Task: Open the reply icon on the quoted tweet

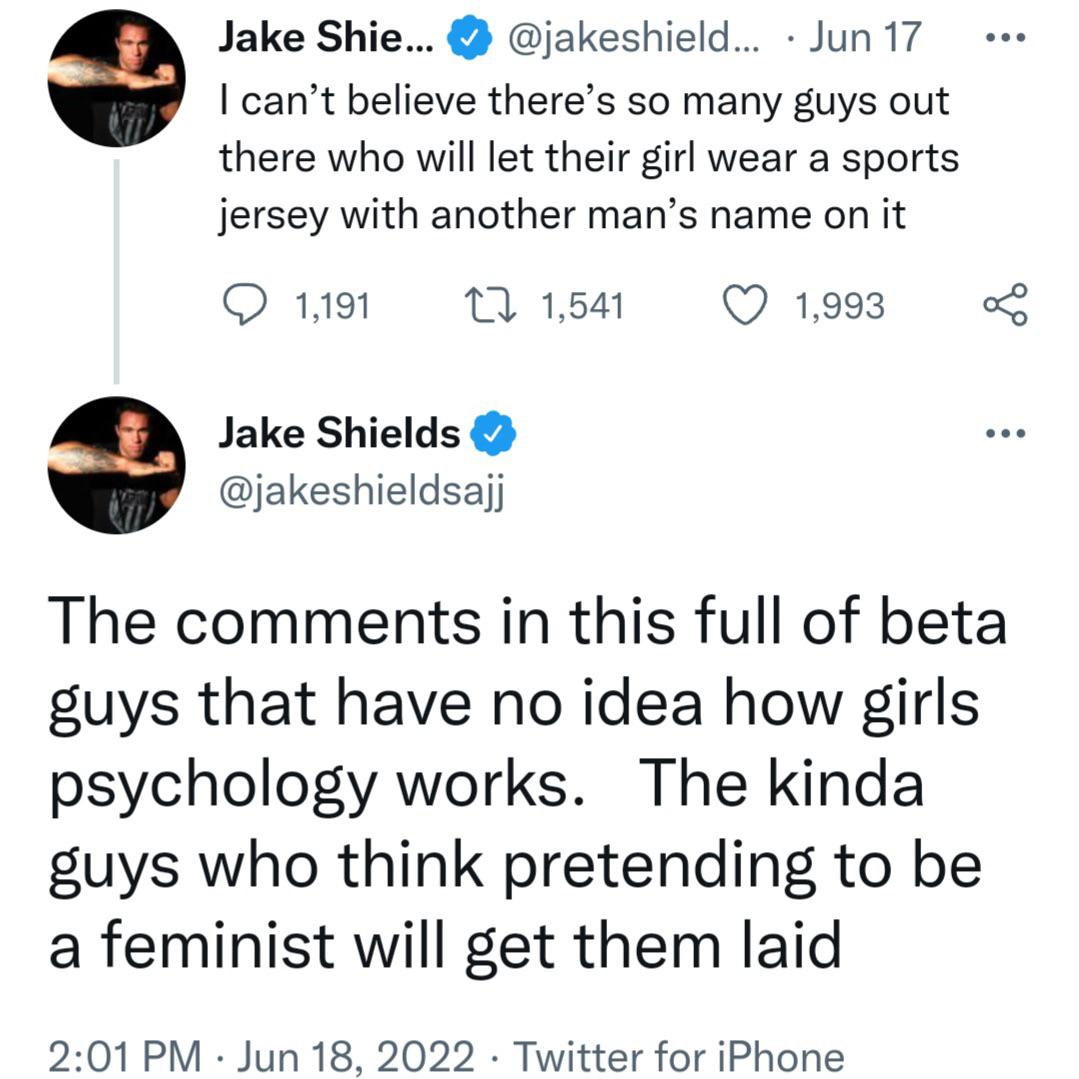Action: (245, 305)
